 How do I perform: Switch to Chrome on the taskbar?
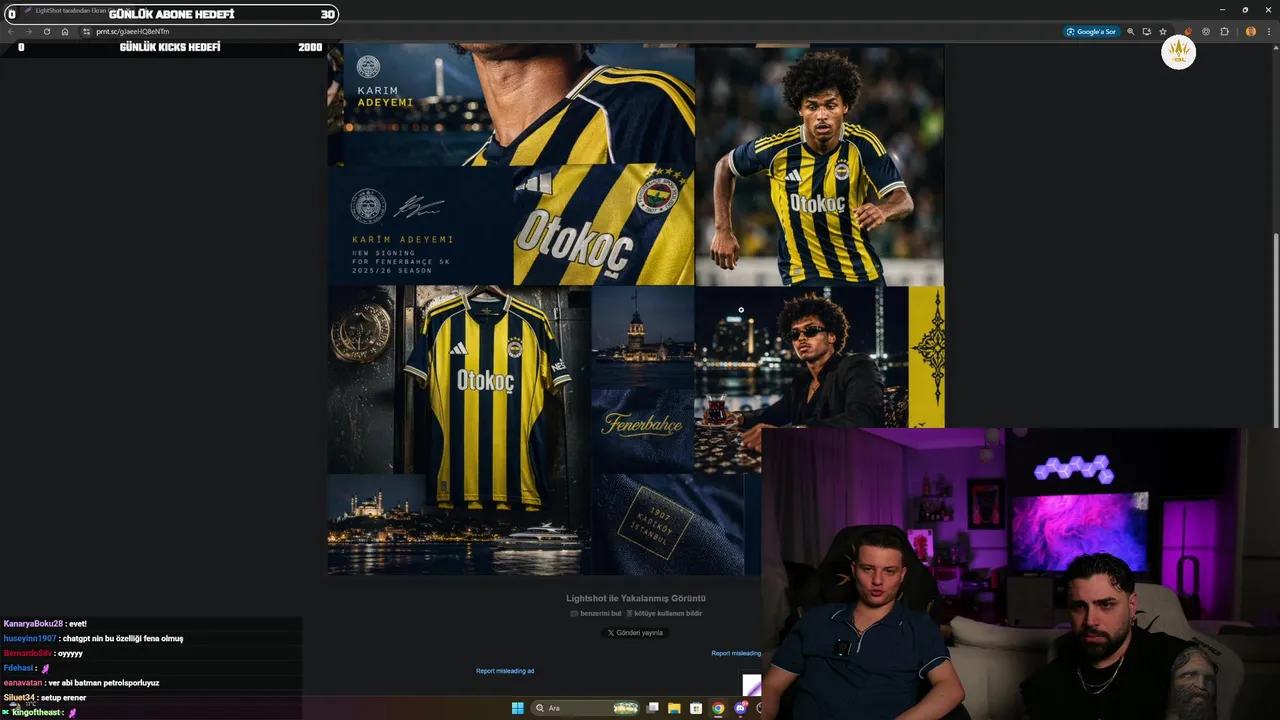(718, 708)
